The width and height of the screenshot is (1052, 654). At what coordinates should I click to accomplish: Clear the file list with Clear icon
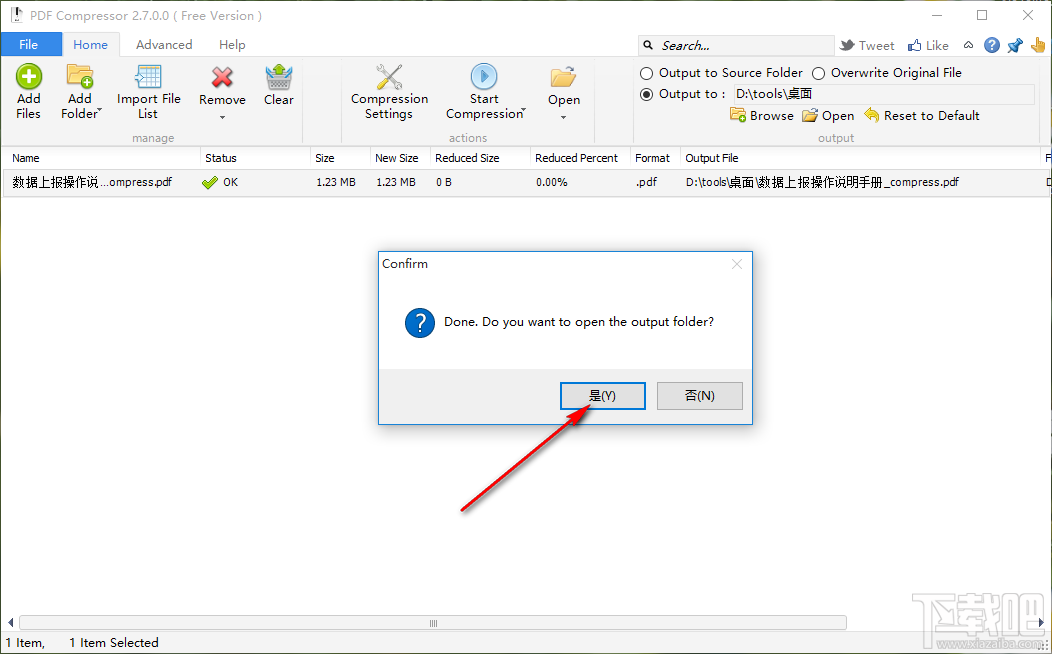(278, 77)
